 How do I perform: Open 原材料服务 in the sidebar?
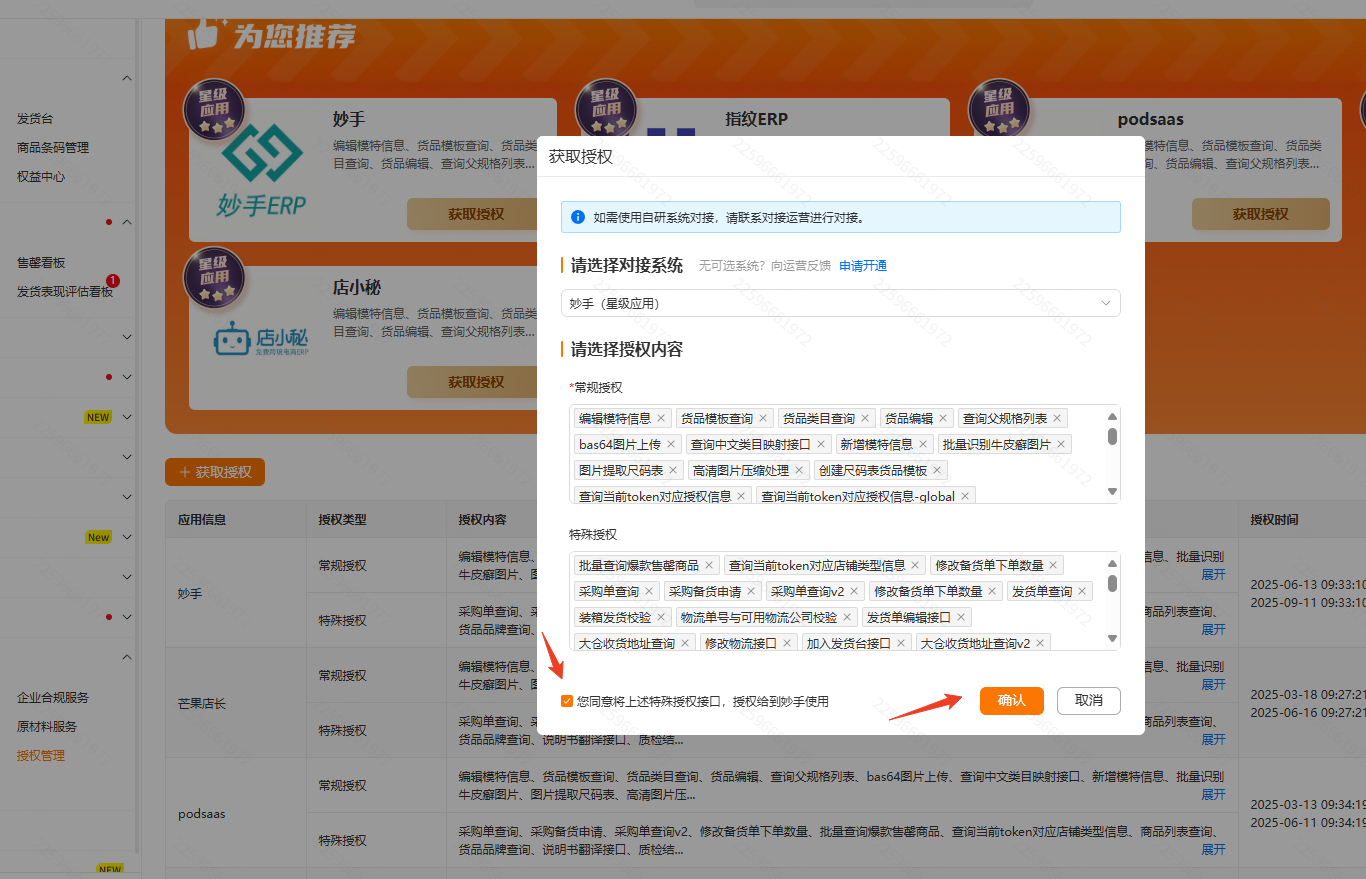(x=47, y=726)
